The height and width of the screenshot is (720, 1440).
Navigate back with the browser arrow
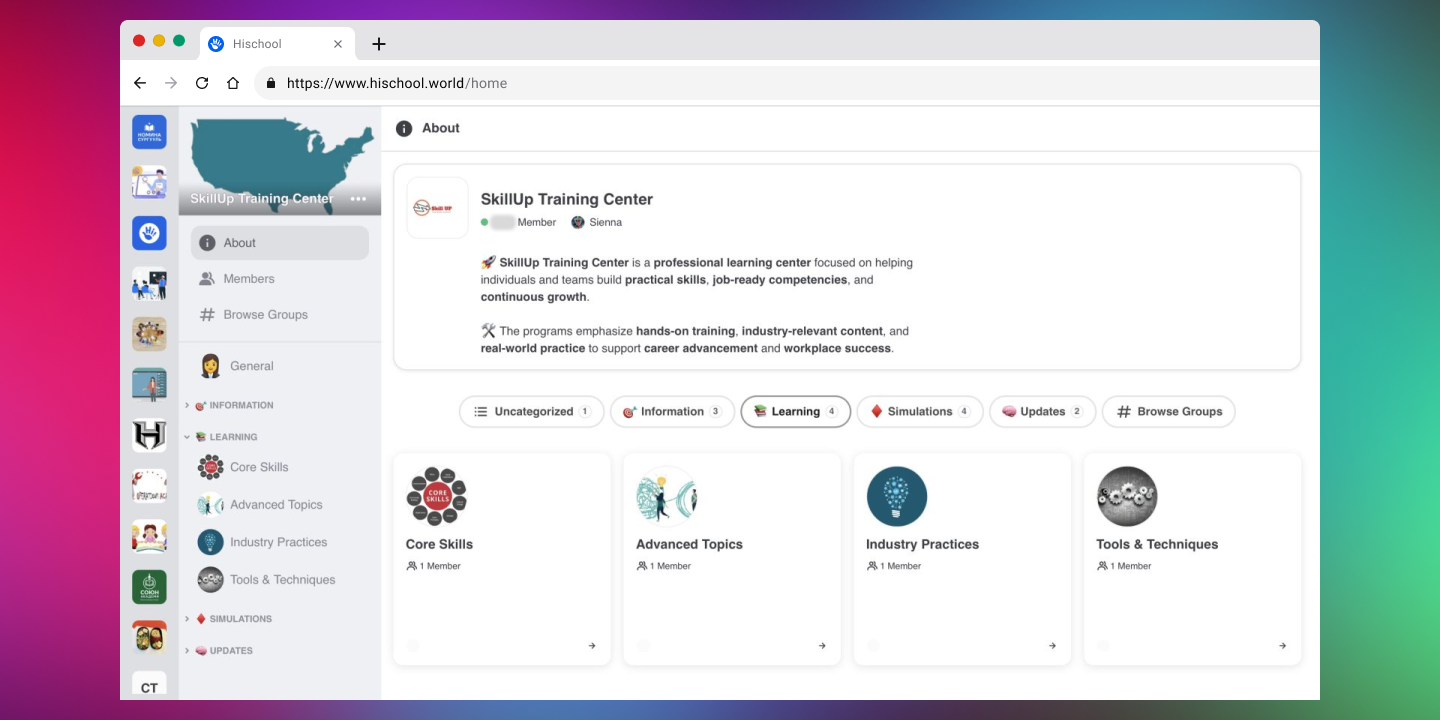click(140, 83)
